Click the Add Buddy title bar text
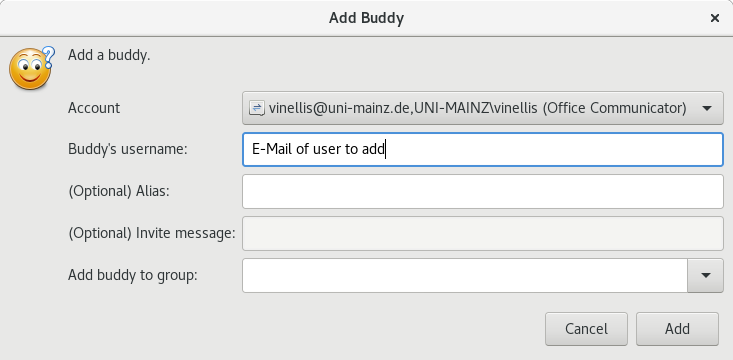This screenshot has height=360, width=733. tap(366, 18)
